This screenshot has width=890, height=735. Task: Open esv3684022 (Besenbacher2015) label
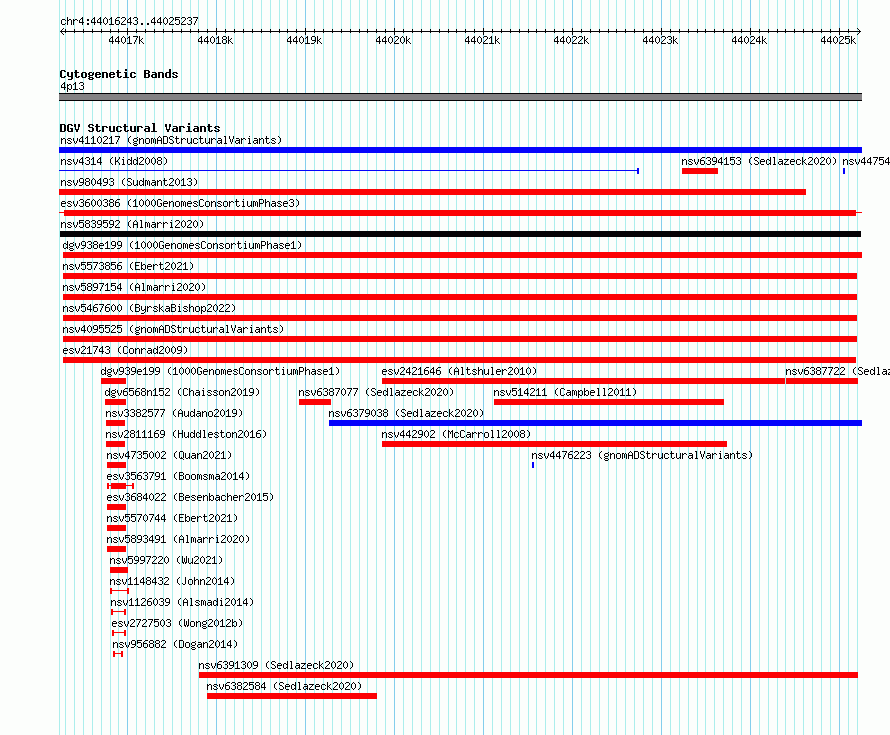point(190,497)
